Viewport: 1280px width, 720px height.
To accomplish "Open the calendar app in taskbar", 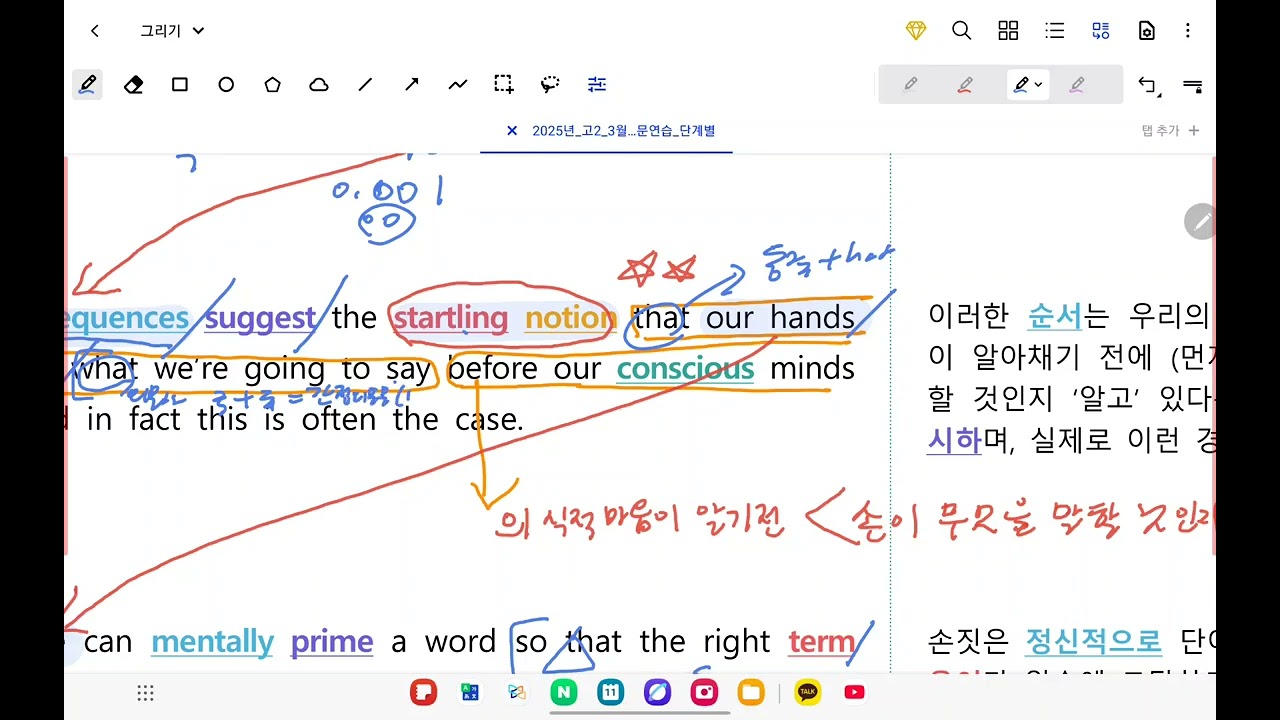I will pyautogui.click(x=610, y=692).
